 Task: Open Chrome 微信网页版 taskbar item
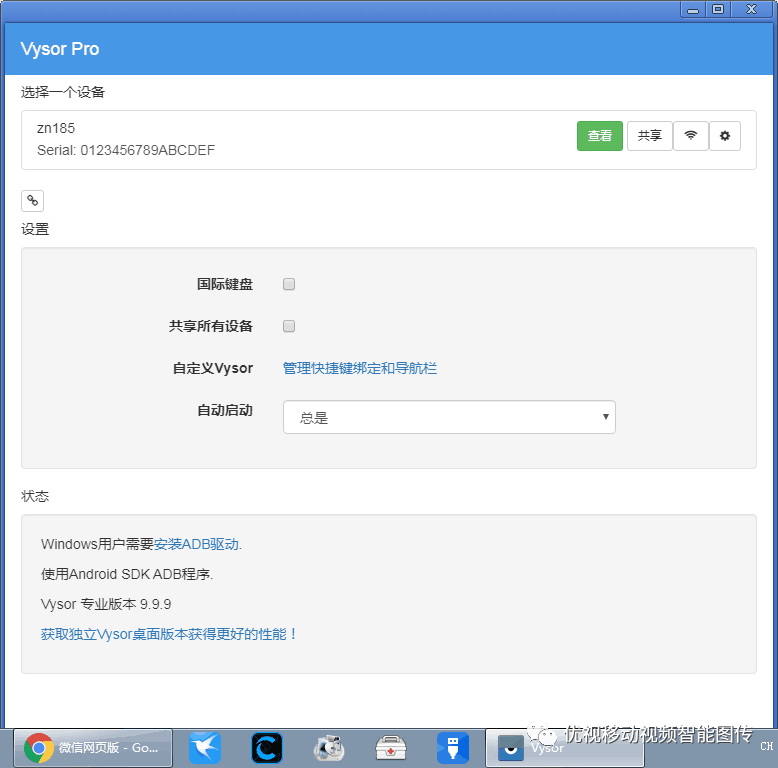point(93,748)
